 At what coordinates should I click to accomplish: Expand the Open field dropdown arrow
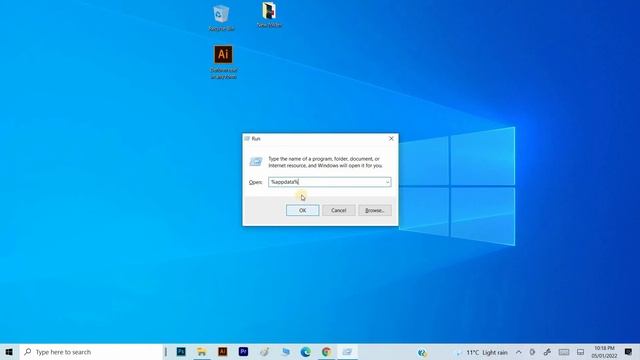[x=387, y=182]
